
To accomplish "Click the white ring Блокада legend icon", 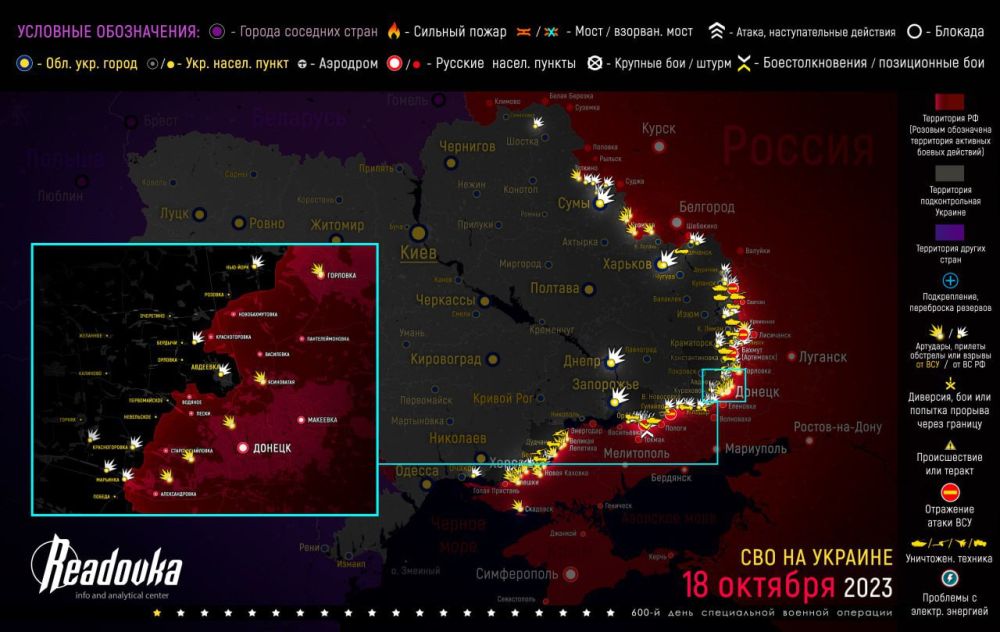I will point(915,32).
